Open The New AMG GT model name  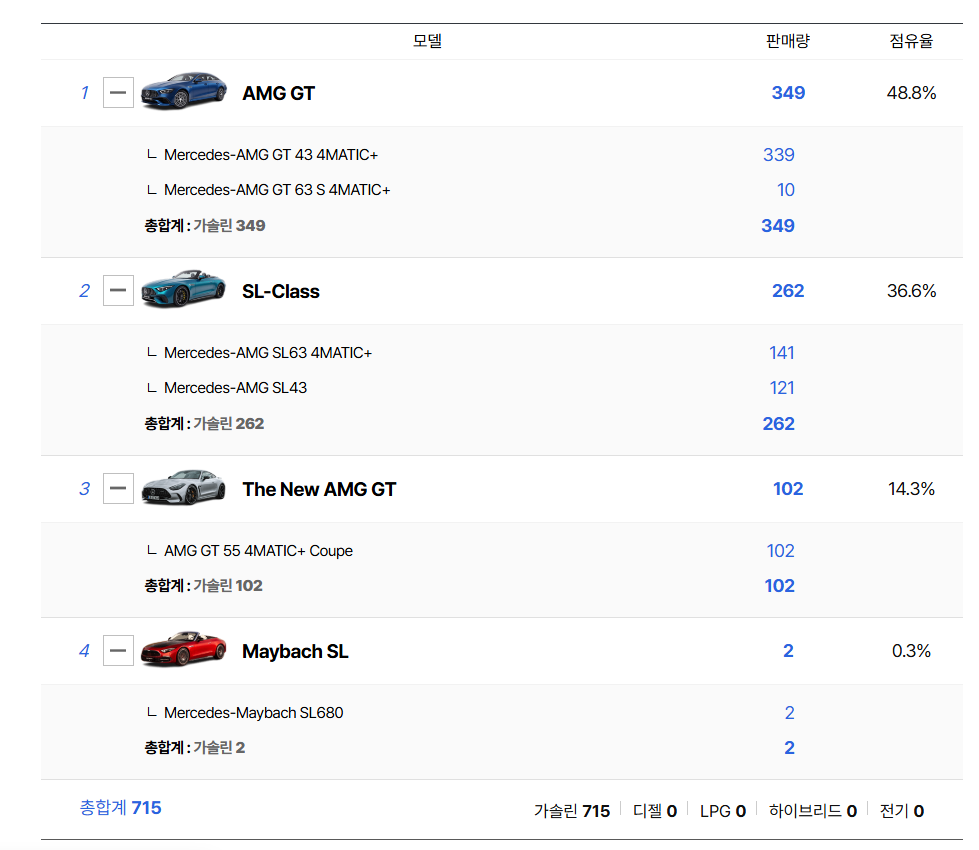point(319,489)
